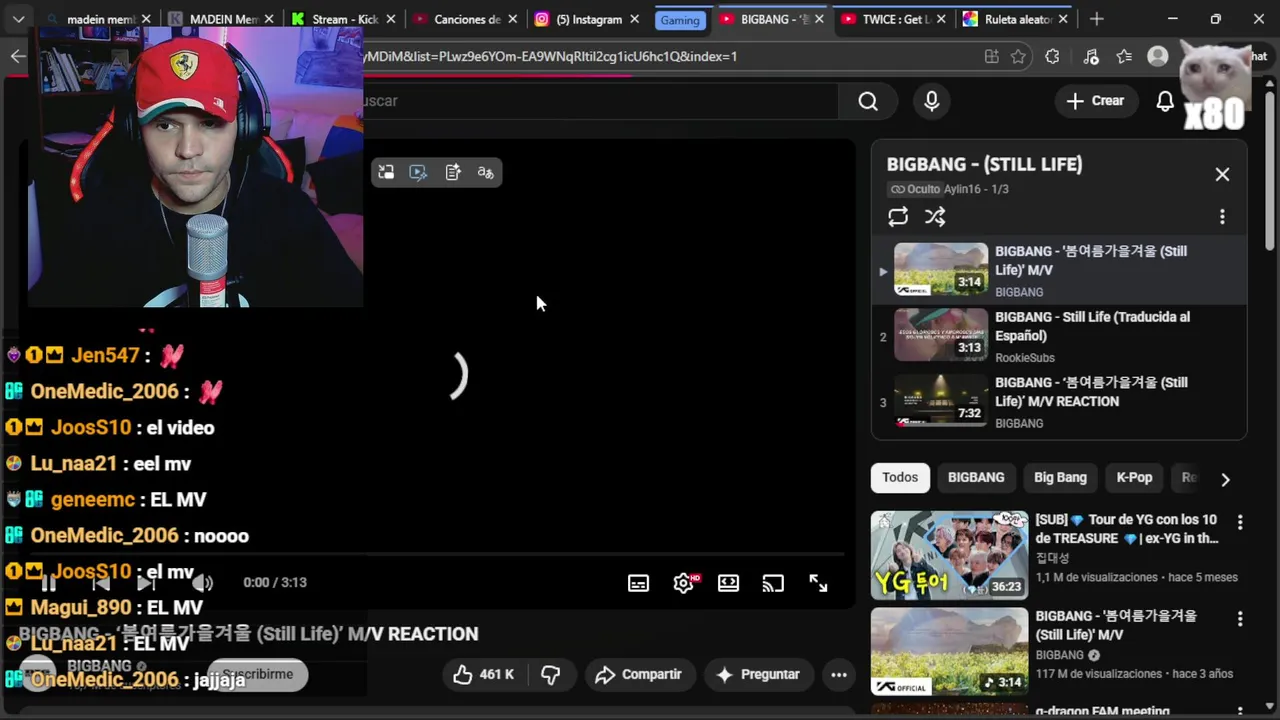Open the Still Life M/V REACTION 7:32 thumbnail
The width and height of the screenshot is (1280, 720).
(940, 402)
